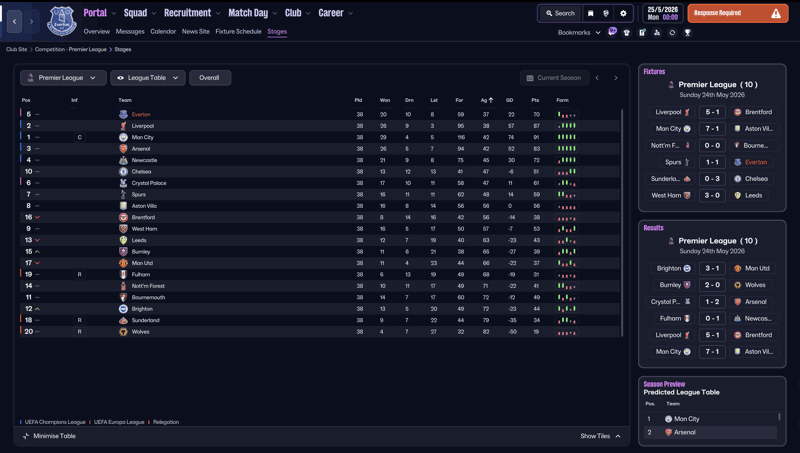The width and height of the screenshot is (800, 453).
Task: Click the clipboard bookmark shortcut icon
Action: coord(642,33)
